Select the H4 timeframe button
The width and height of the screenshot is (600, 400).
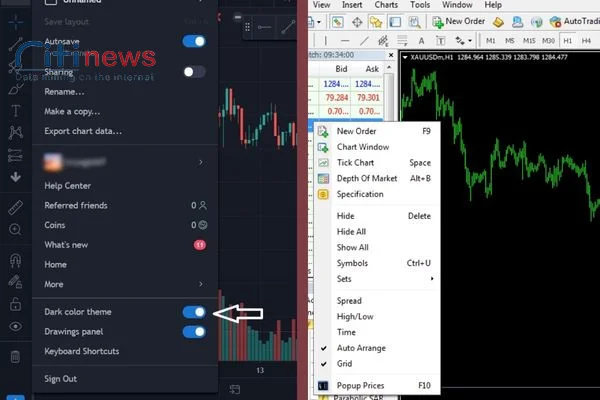point(586,41)
